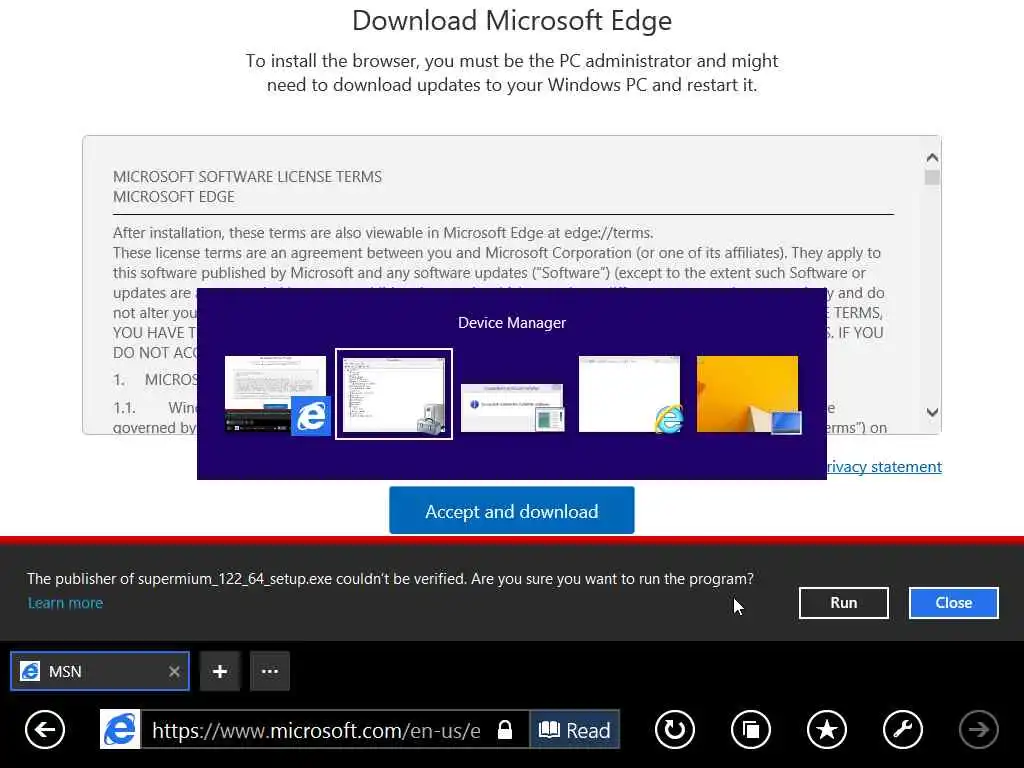Close the MSN tab
Viewport: 1024px width, 768px height.
pyautogui.click(x=174, y=671)
